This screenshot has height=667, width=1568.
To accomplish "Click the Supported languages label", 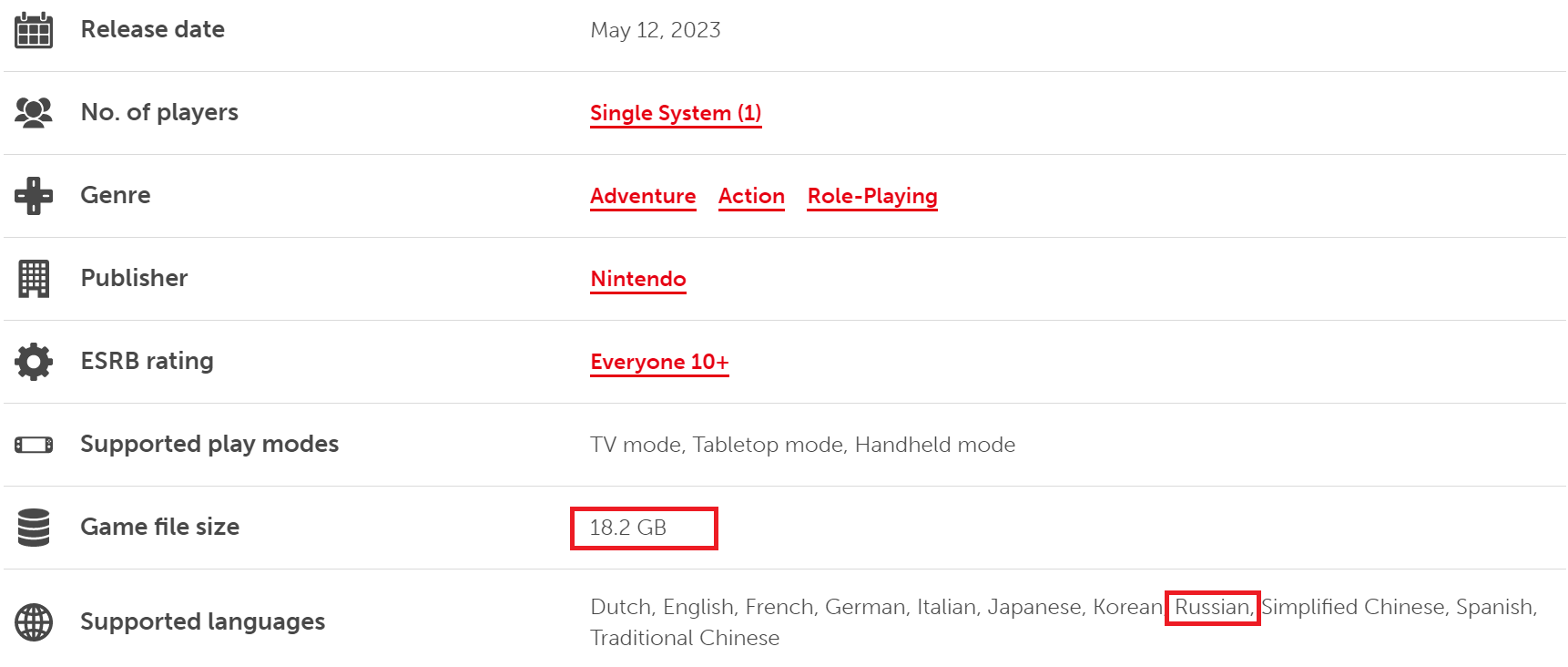I will point(202,621).
